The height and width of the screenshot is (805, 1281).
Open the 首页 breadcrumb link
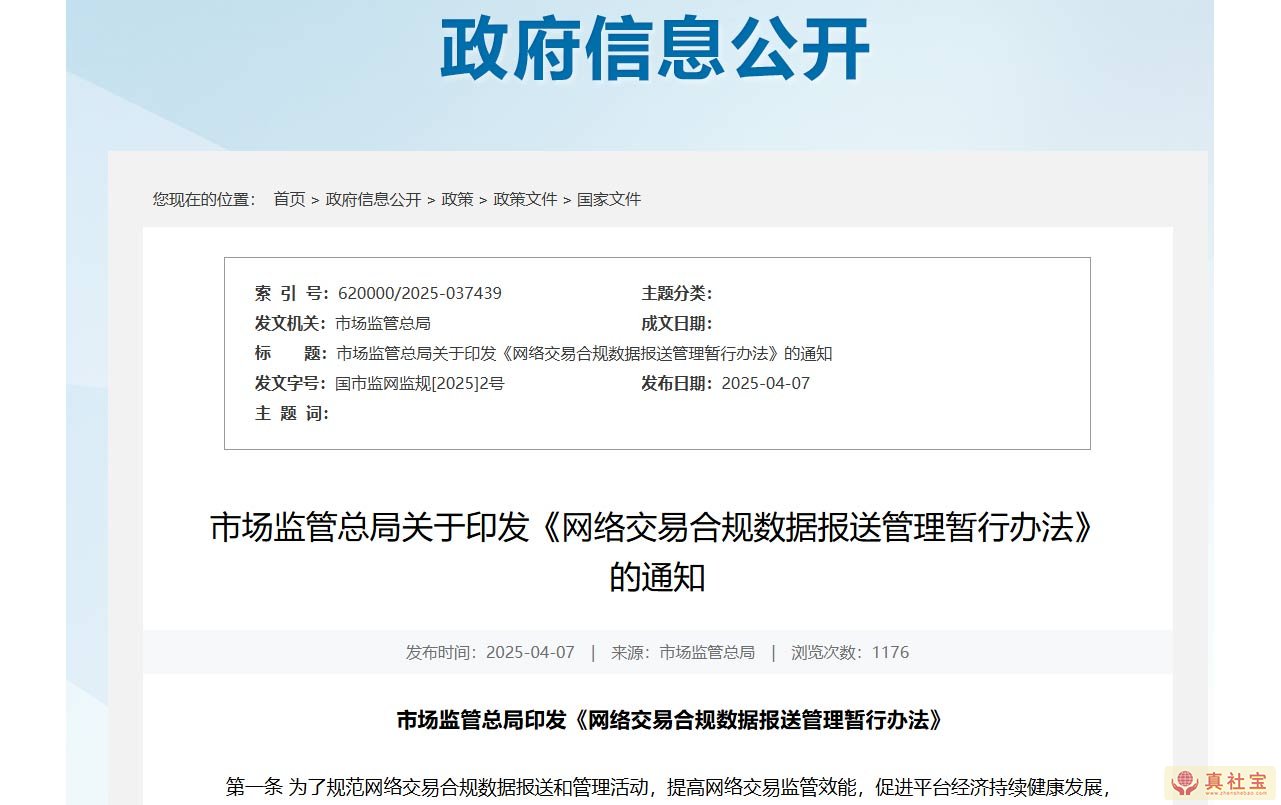click(289, 199)
